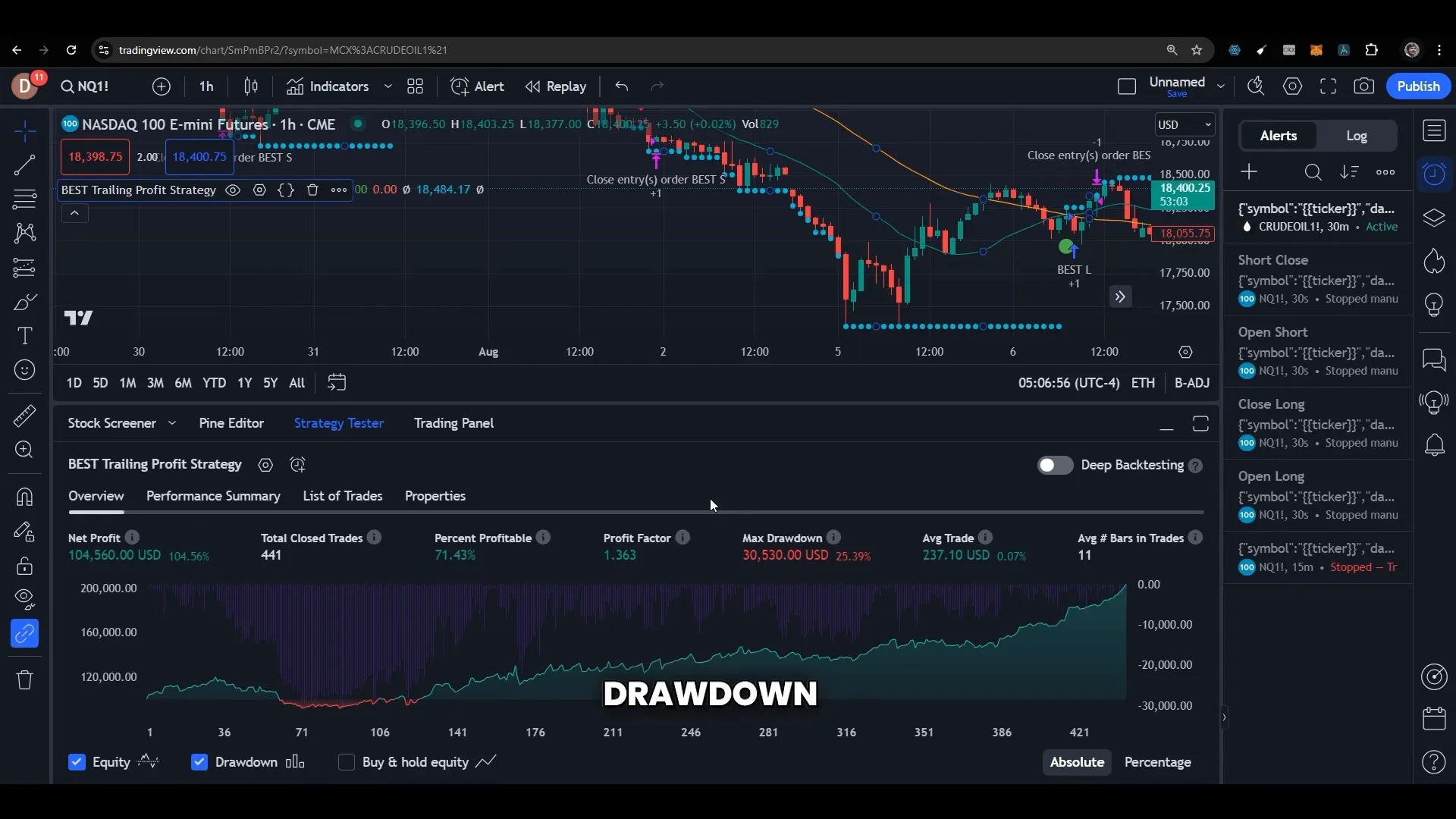Bookmark this page star icon
The height and width of the screenshot is (819, 1456).
coord(1197,50)
